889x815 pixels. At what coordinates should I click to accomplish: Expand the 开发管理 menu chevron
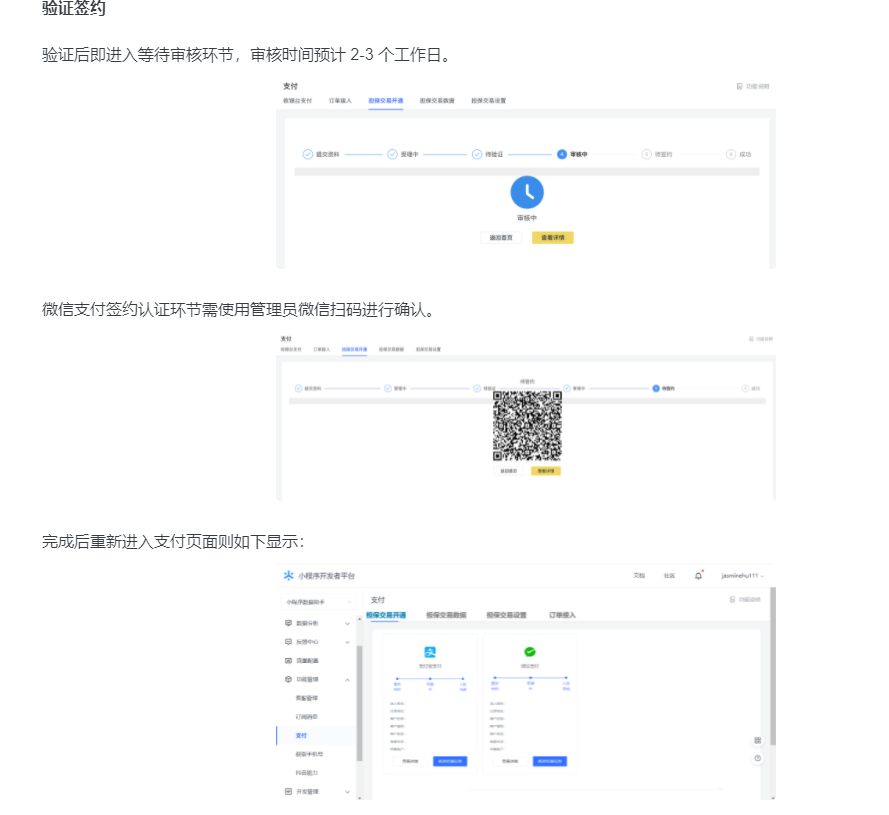click(x=348, y=792)
